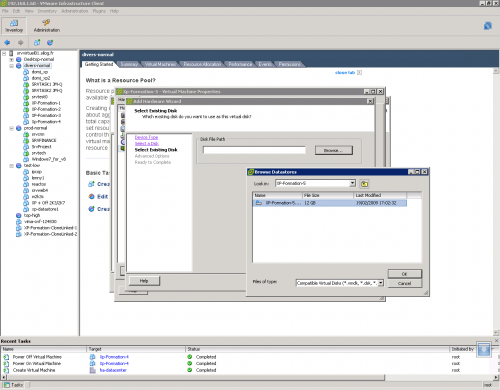Switch to the Permissions tab
500x390 pixels.
click(x=289, y=64)
